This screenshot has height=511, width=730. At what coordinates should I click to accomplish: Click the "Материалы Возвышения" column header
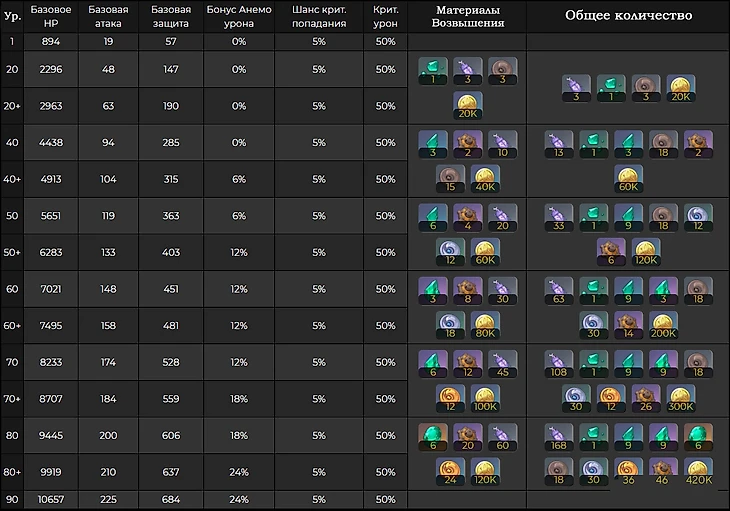click(467, 17)
